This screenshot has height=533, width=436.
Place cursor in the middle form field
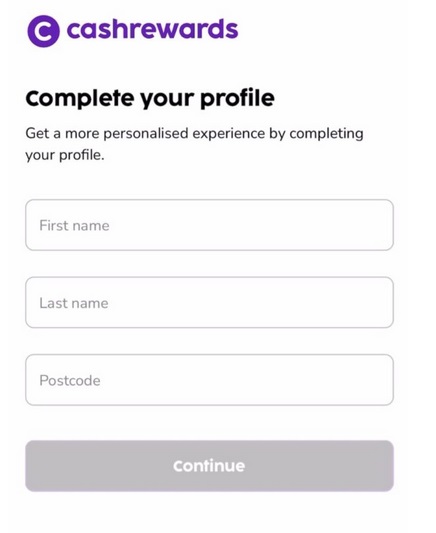click(209, 302)
